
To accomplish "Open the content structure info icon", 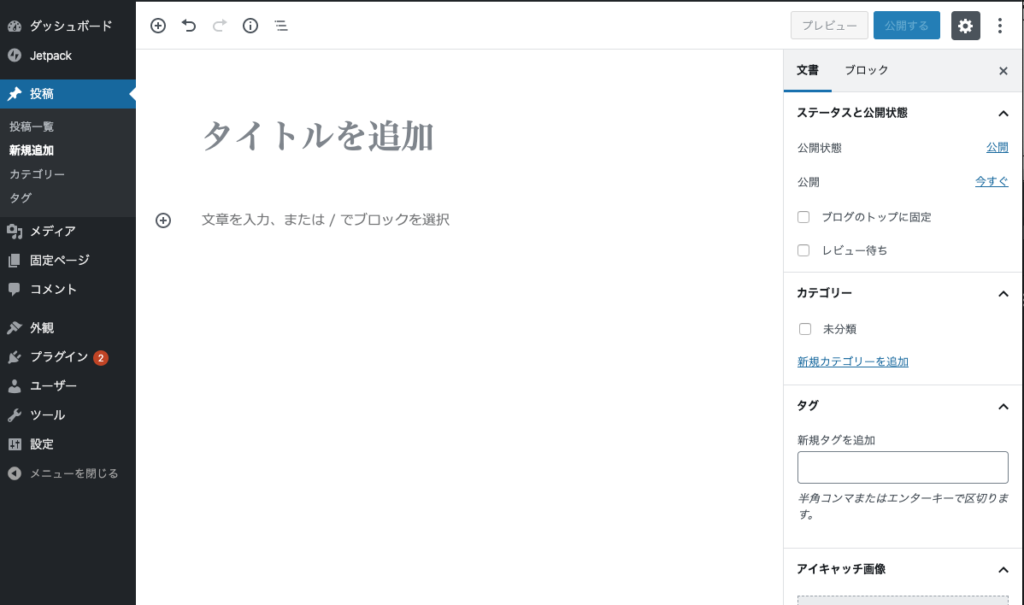I will pyautogui.click(x=250, y=26).
